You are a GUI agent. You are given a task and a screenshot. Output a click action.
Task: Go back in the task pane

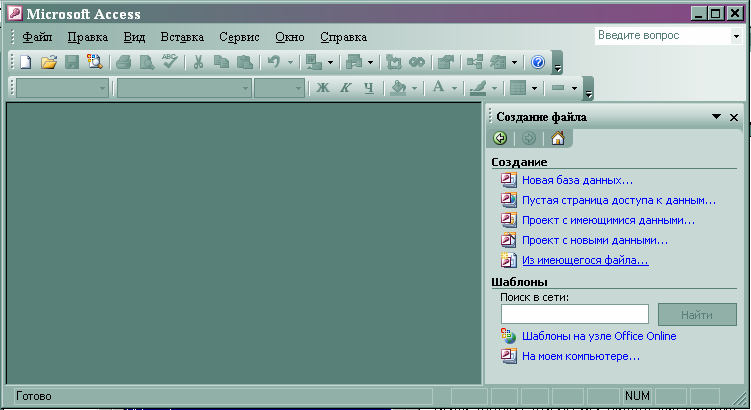click(x=500, y=138)
